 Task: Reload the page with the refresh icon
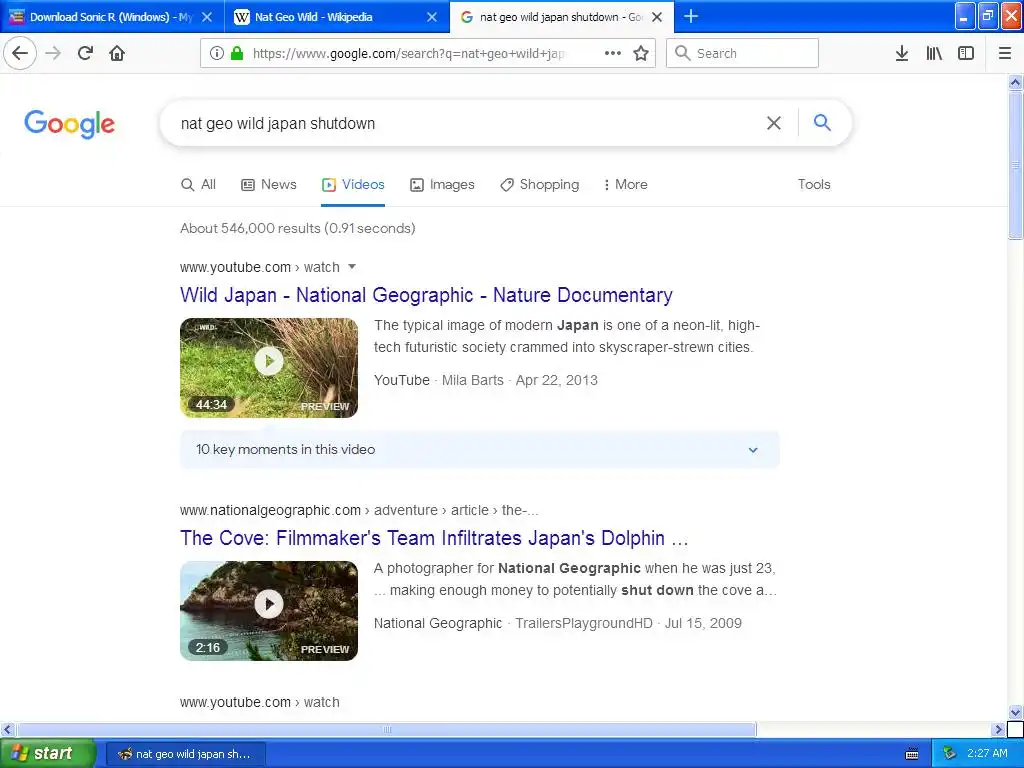pyautogui.click(x=85, y=53)
